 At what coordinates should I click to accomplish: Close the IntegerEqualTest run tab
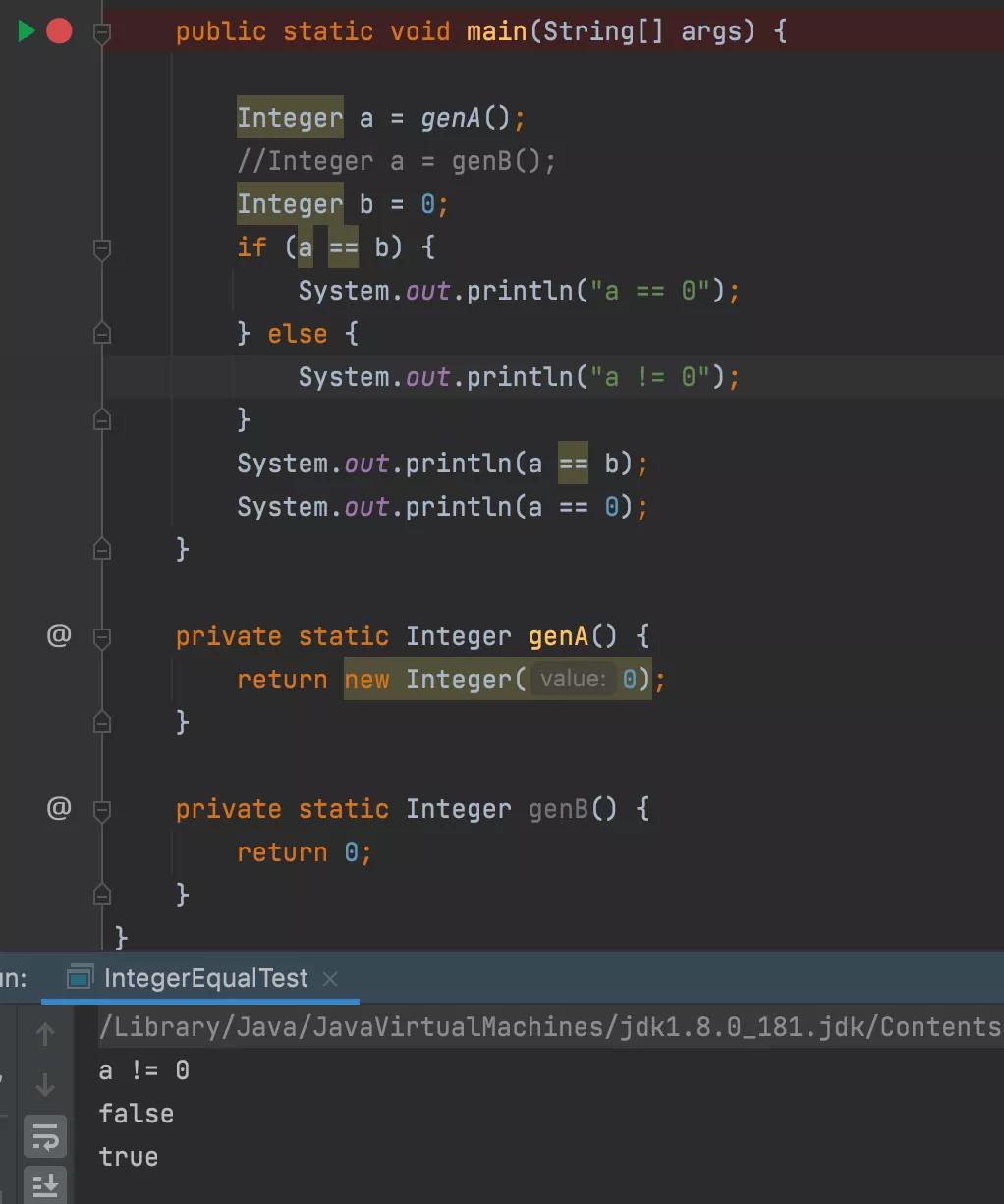330,978
